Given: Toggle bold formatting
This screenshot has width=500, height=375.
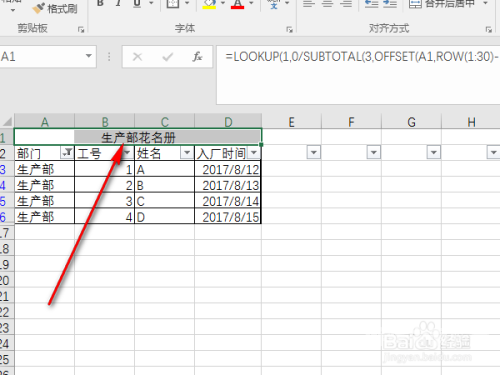Looking at the screenshot, I should (x=100, y=3).
